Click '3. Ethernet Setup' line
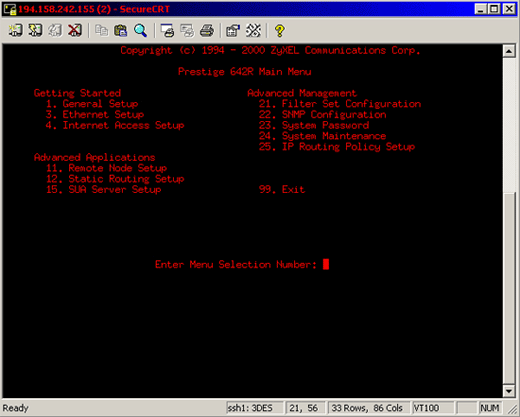This screenshot has width=520, height=417. (x=95, y=114)
